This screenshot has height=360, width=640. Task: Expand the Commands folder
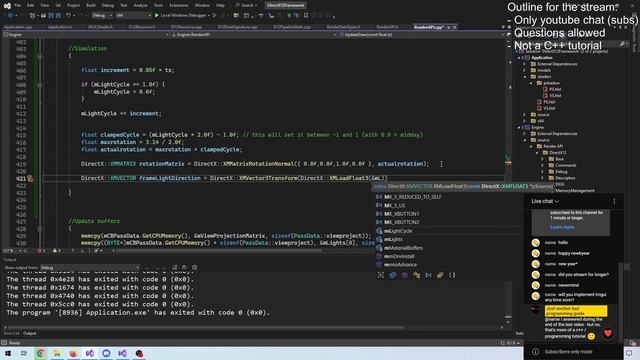543,165
